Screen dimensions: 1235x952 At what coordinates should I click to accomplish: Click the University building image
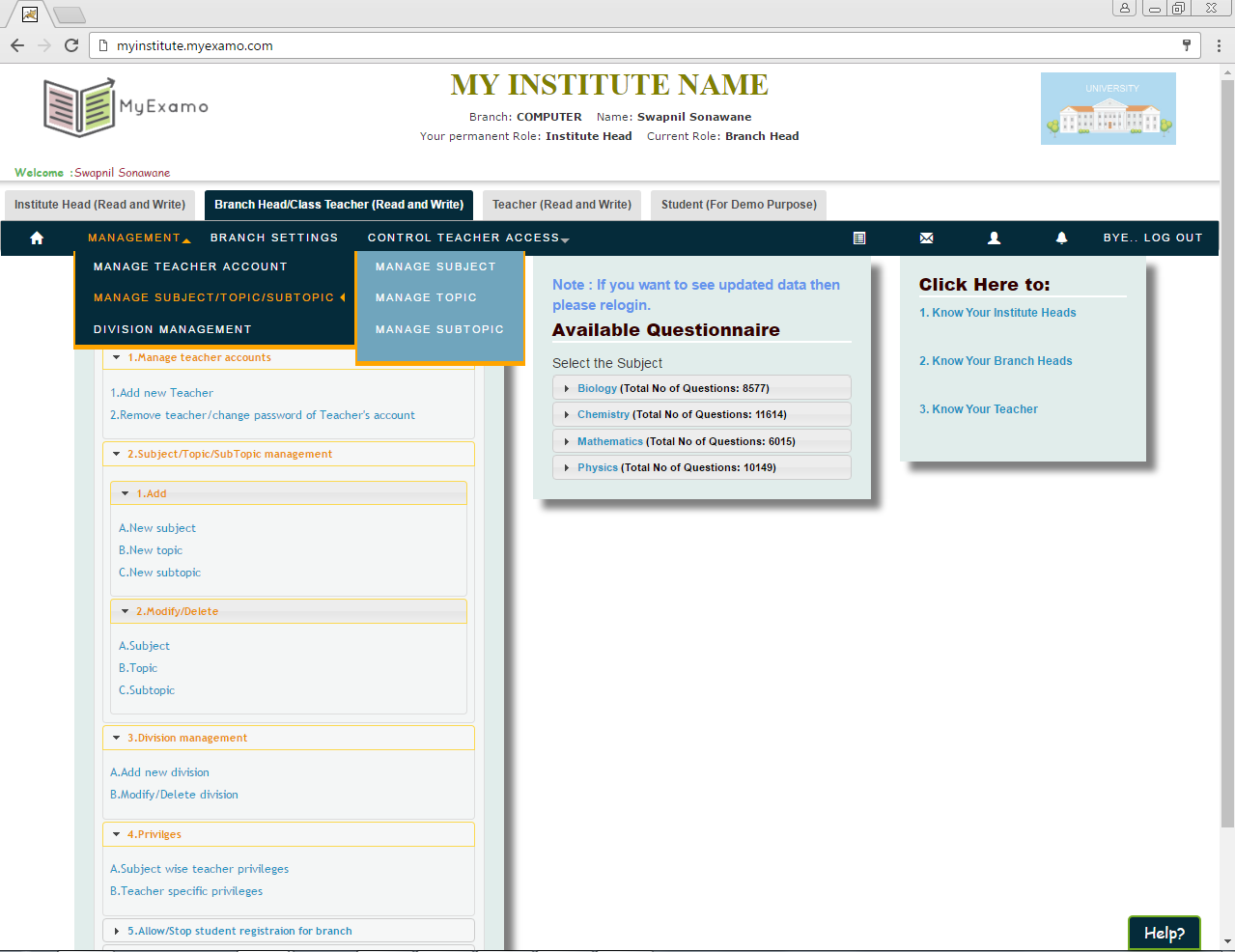1109,108
